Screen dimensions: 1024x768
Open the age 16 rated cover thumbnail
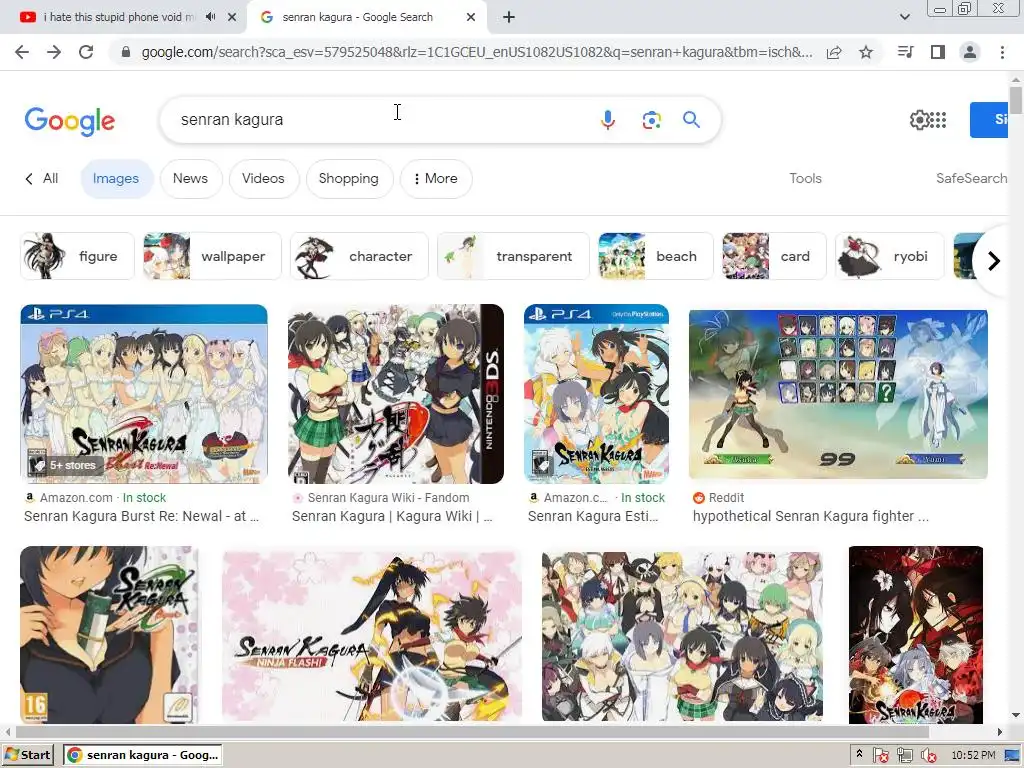tap(109, 635)
